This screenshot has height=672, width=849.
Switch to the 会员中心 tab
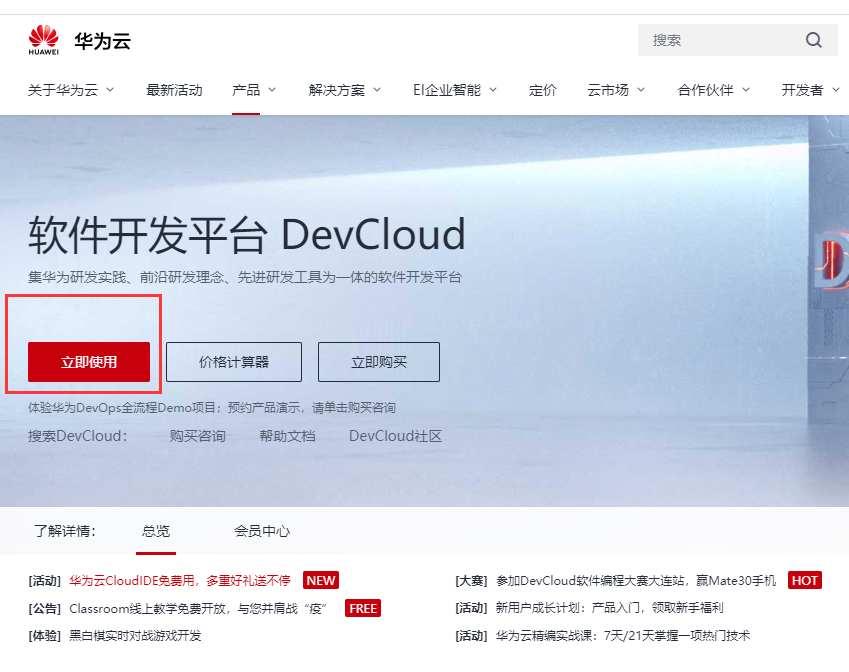click(262, 531)
